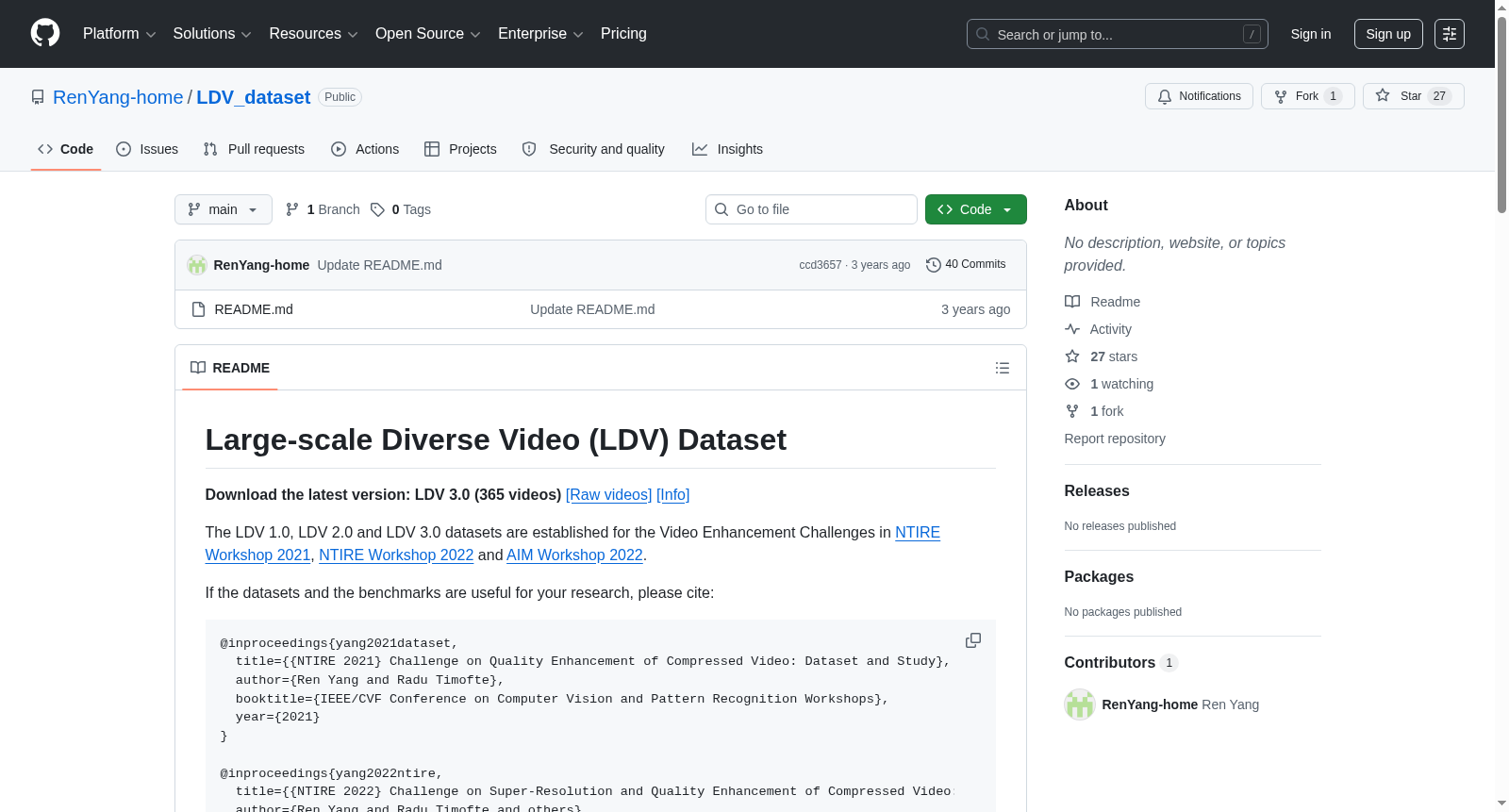Viewport: 1509px width, 812px height.
Task: Click the Report repository link
Action: click(x=1115, y=439)
